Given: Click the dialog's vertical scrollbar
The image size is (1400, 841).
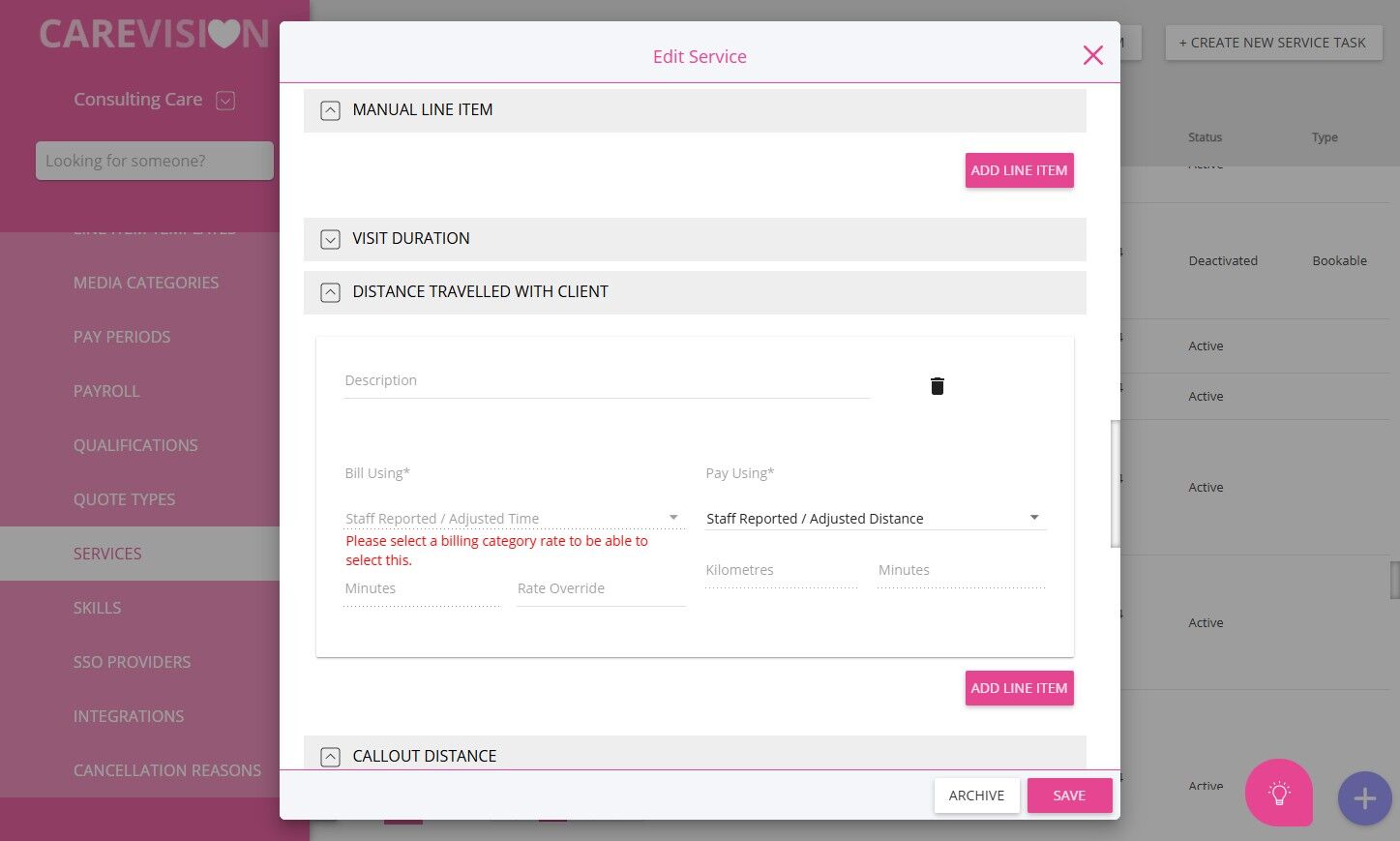Looking at the screenshot, I should coord(1115,484).
